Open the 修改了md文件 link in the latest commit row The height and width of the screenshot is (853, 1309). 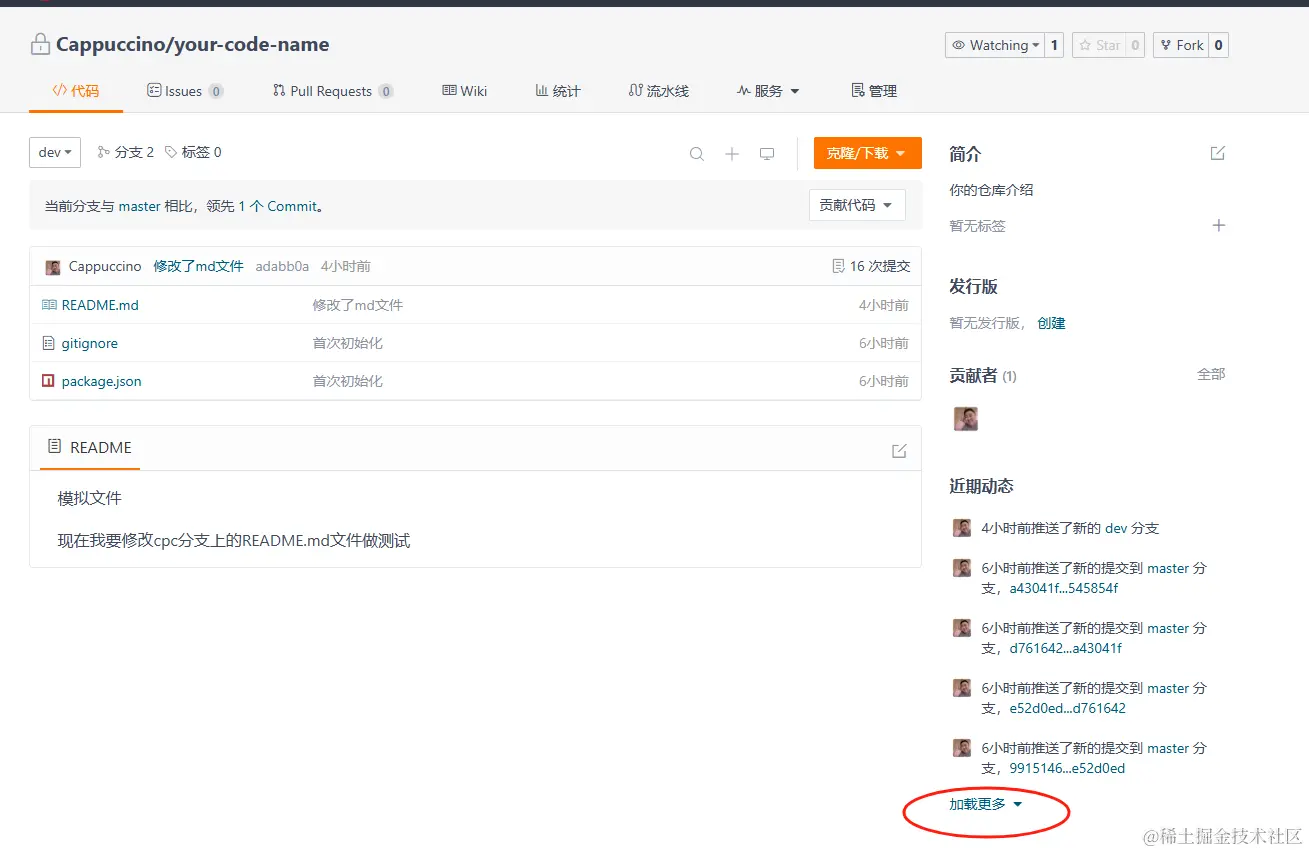[x=198, y=266]
